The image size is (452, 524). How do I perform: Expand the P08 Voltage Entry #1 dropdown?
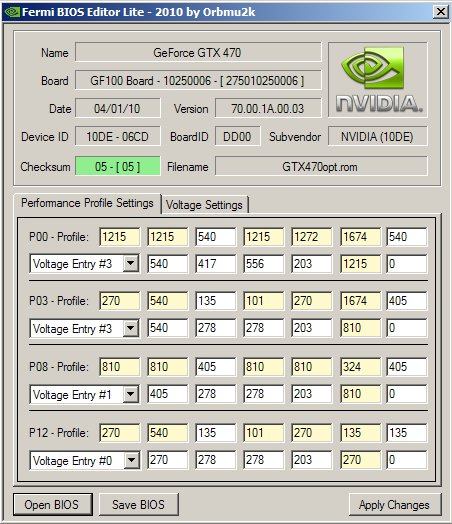(x=131, y=395)
